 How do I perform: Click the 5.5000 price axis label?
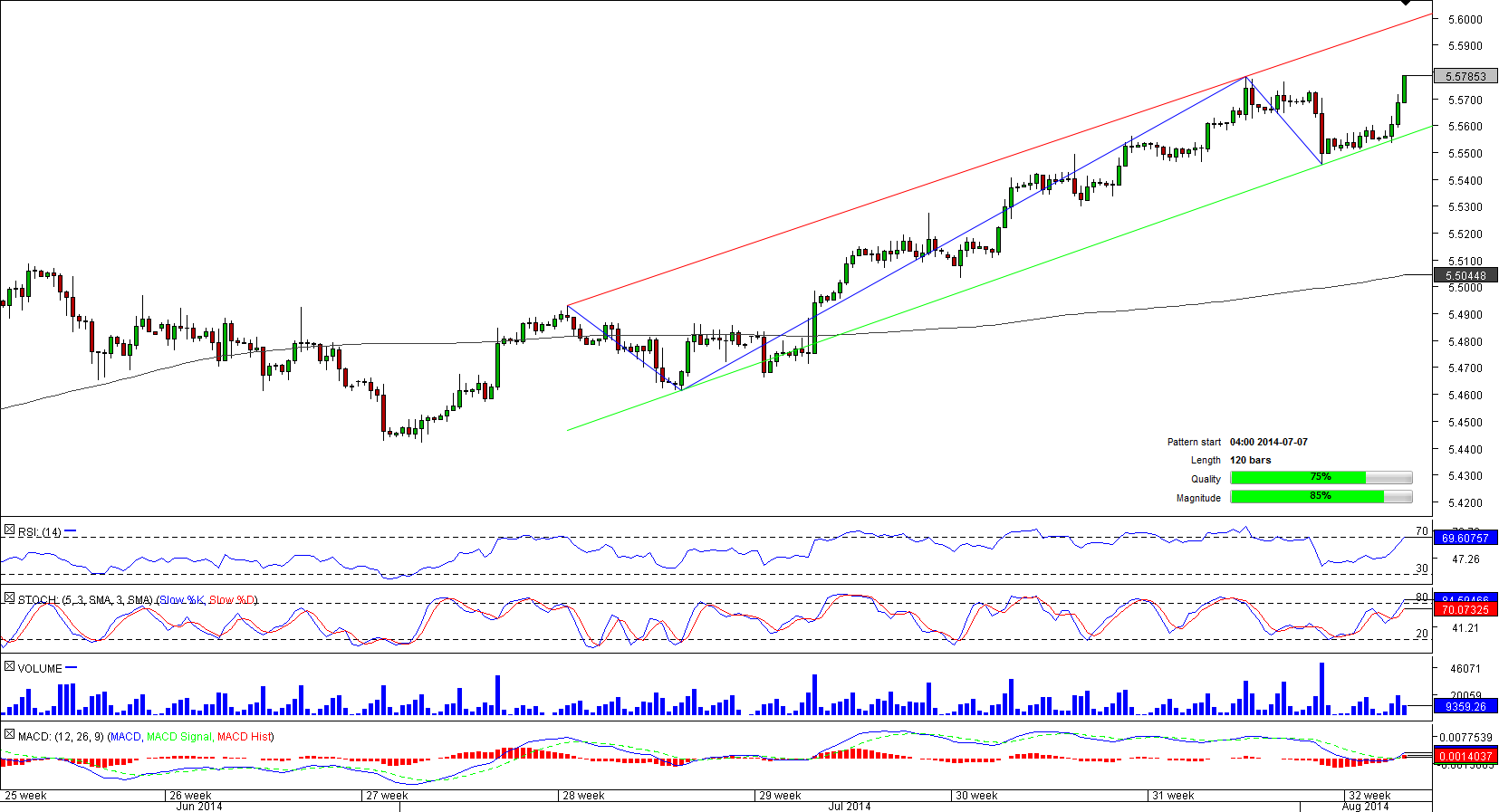point(1465,288)
